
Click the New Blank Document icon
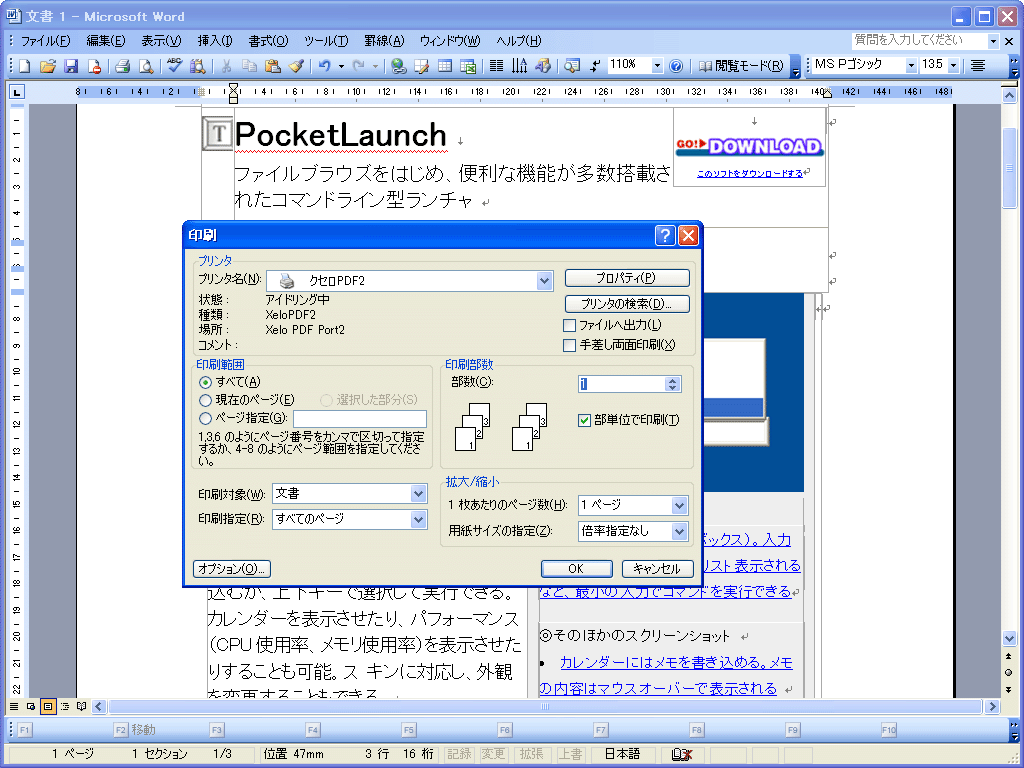coord(25,66)
